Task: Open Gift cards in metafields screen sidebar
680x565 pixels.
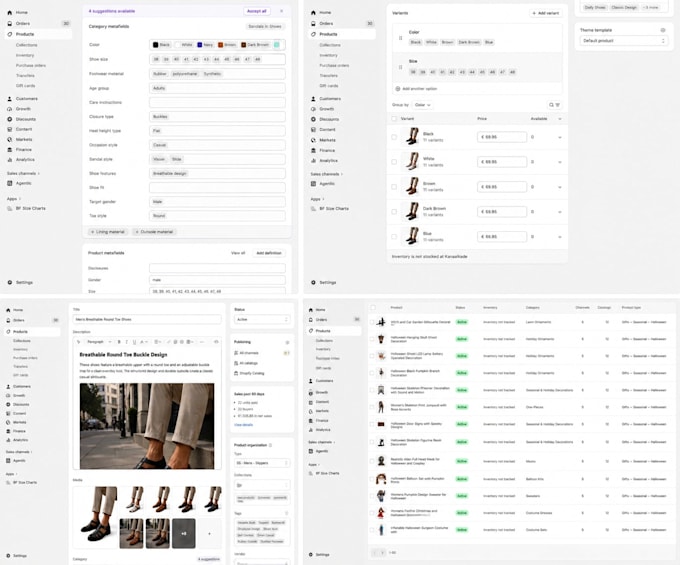Action: [x=26, y=85]
